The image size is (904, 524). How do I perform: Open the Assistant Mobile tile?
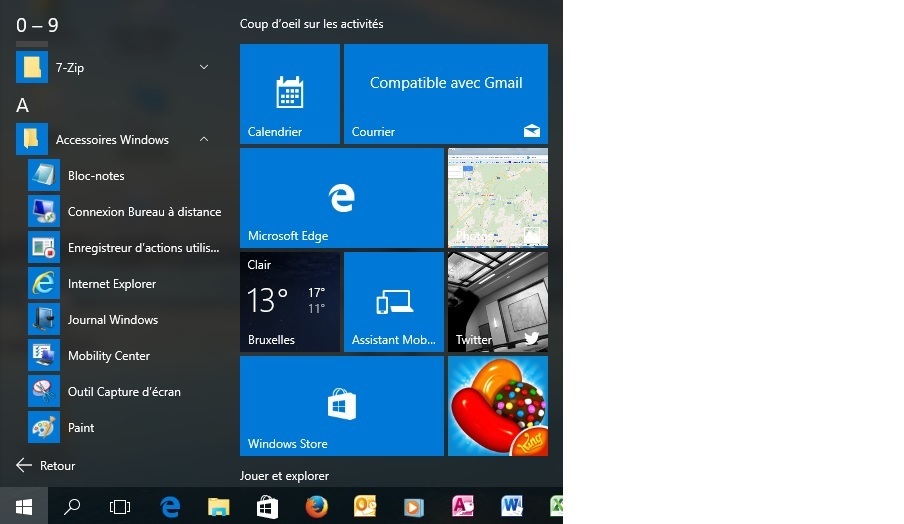point(394,301)
